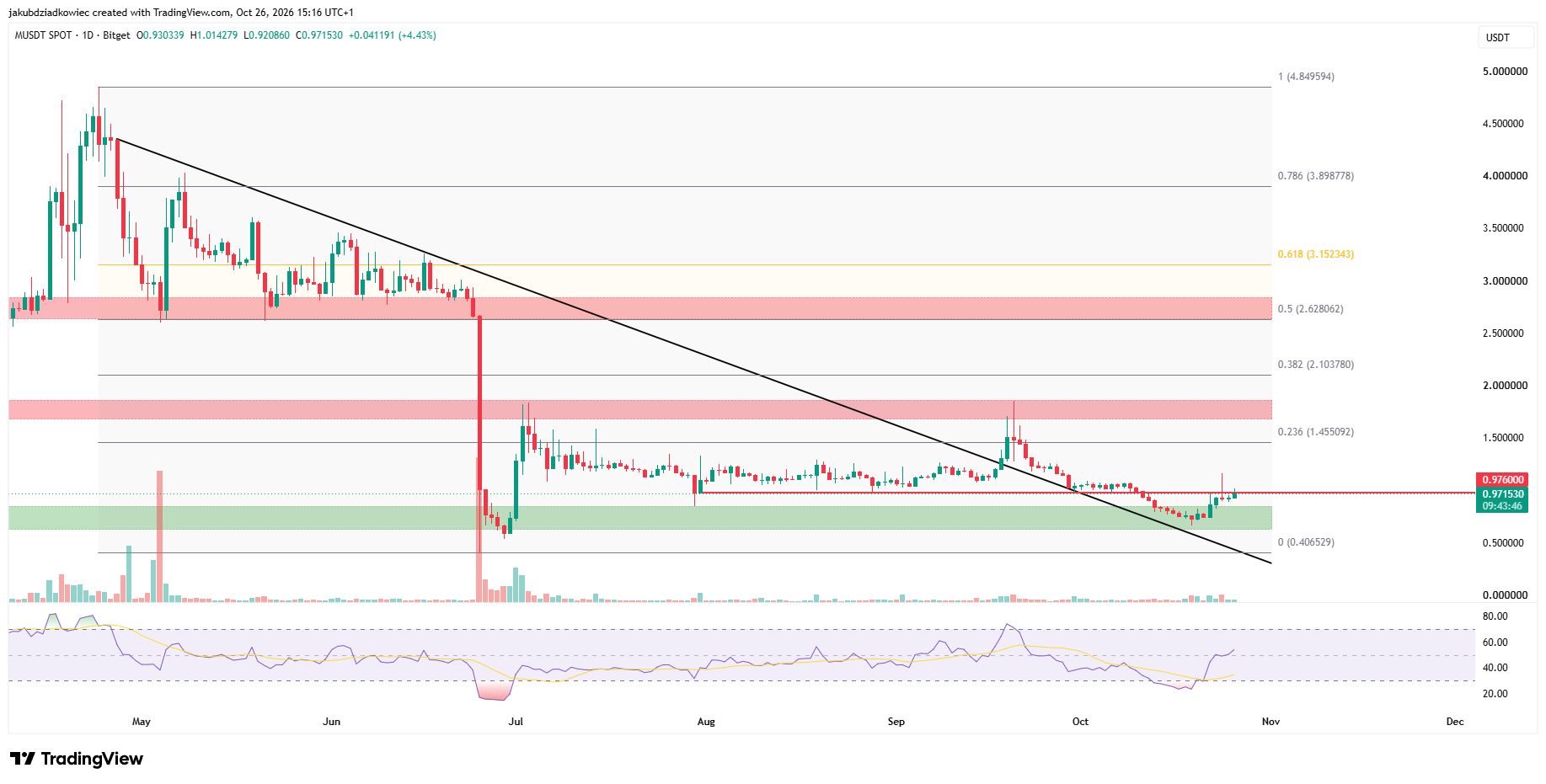This screenshot has width=1546, height=784.
Task: Select the Fib label 1 (4.849594)
Action: click(1306, 77)
